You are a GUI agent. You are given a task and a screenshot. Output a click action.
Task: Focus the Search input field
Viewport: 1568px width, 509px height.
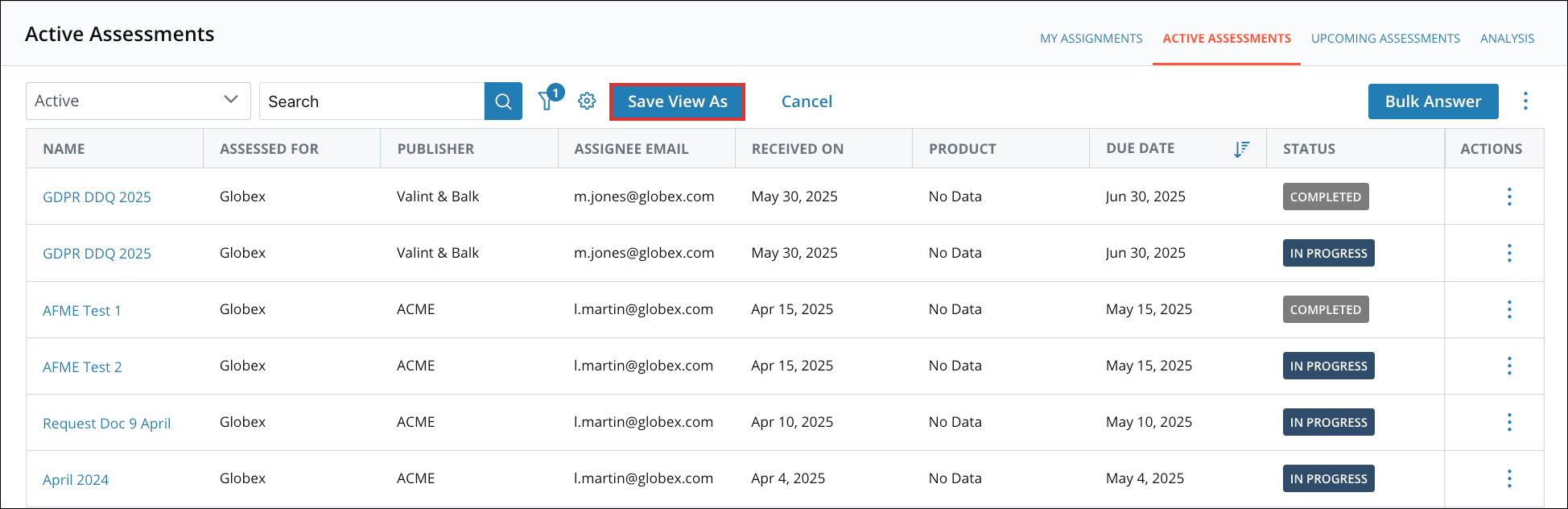point(372,101)
